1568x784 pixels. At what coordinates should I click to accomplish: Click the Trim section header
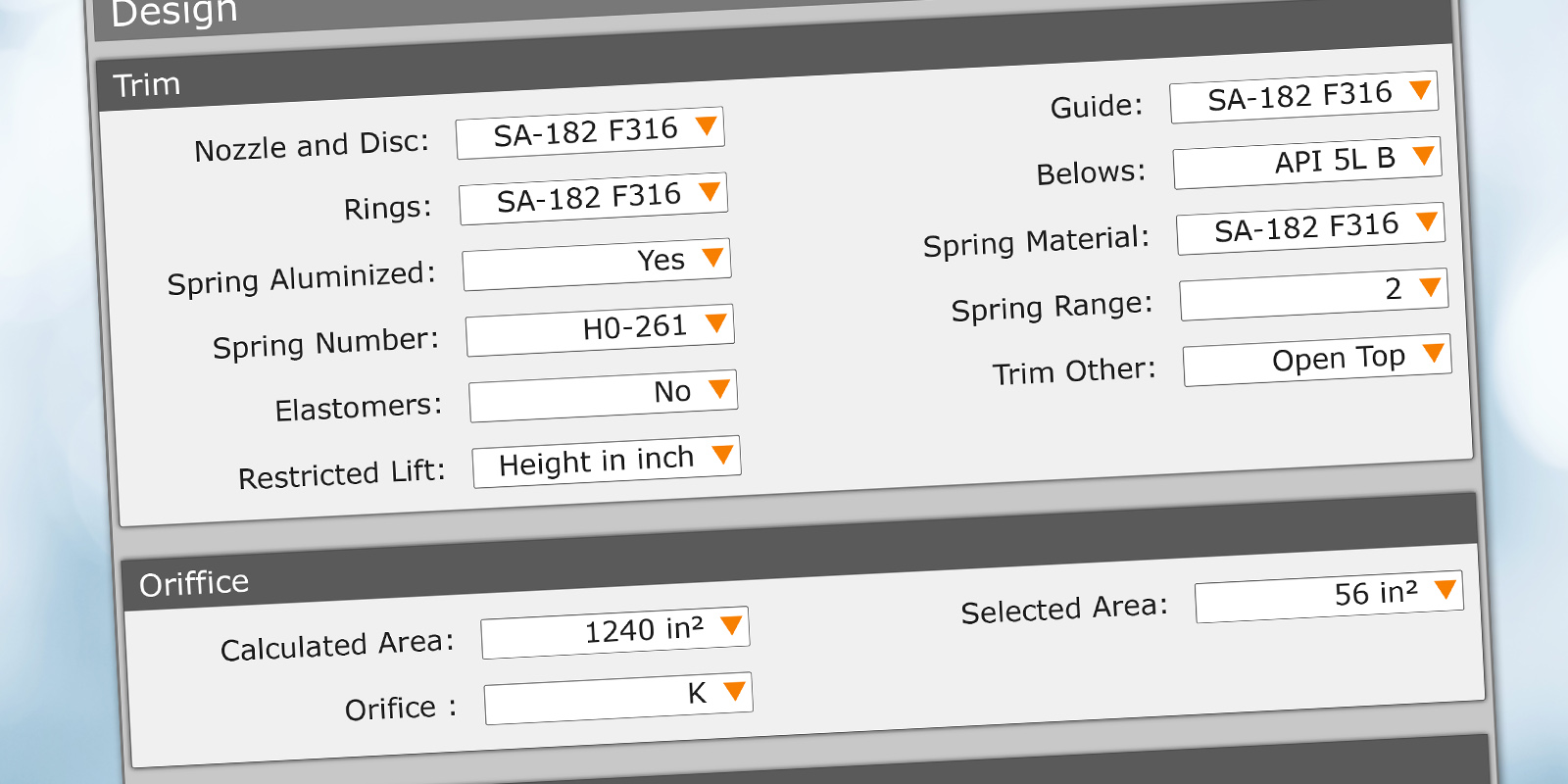147,85
